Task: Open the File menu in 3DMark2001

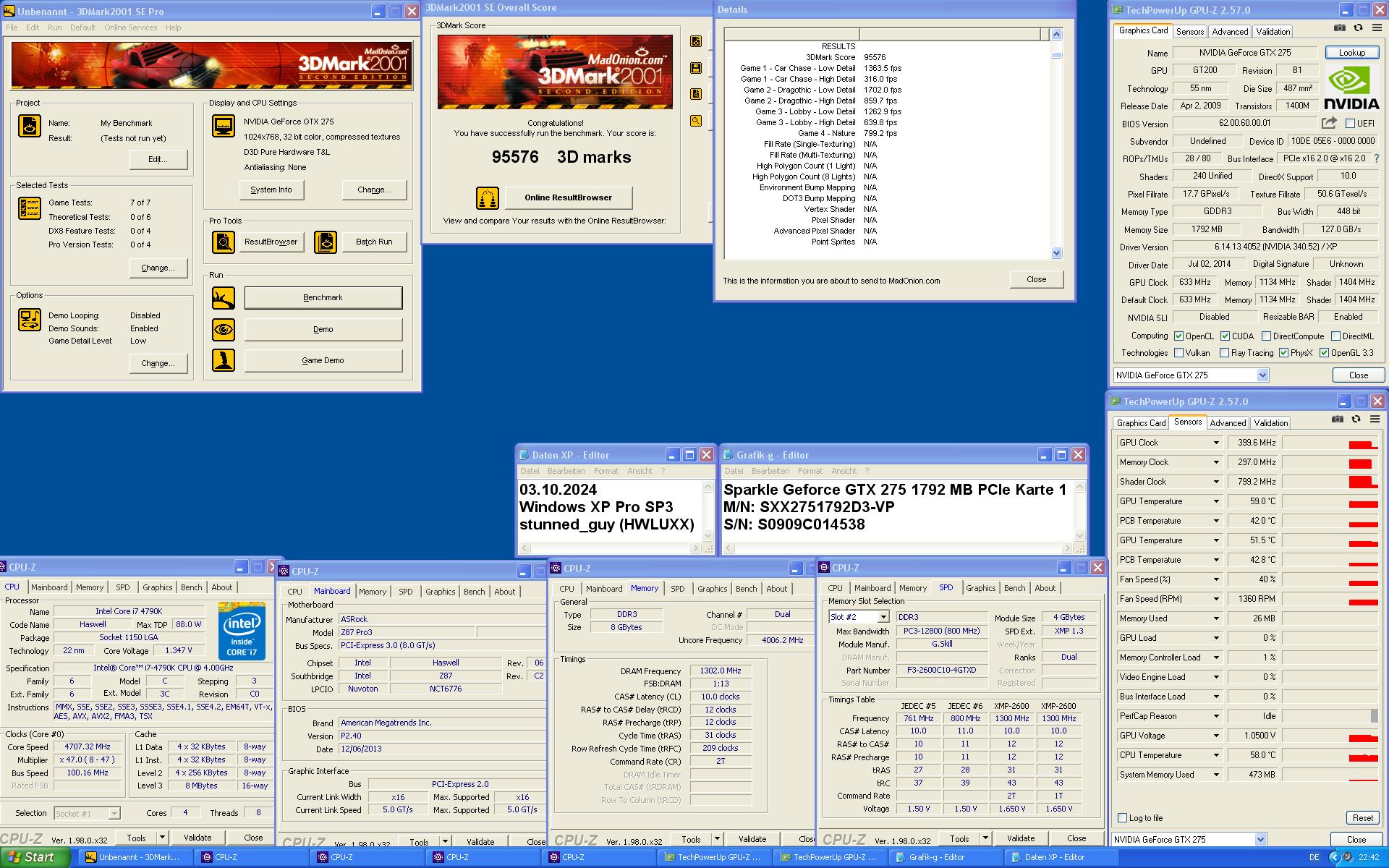Action: [12, 27]
